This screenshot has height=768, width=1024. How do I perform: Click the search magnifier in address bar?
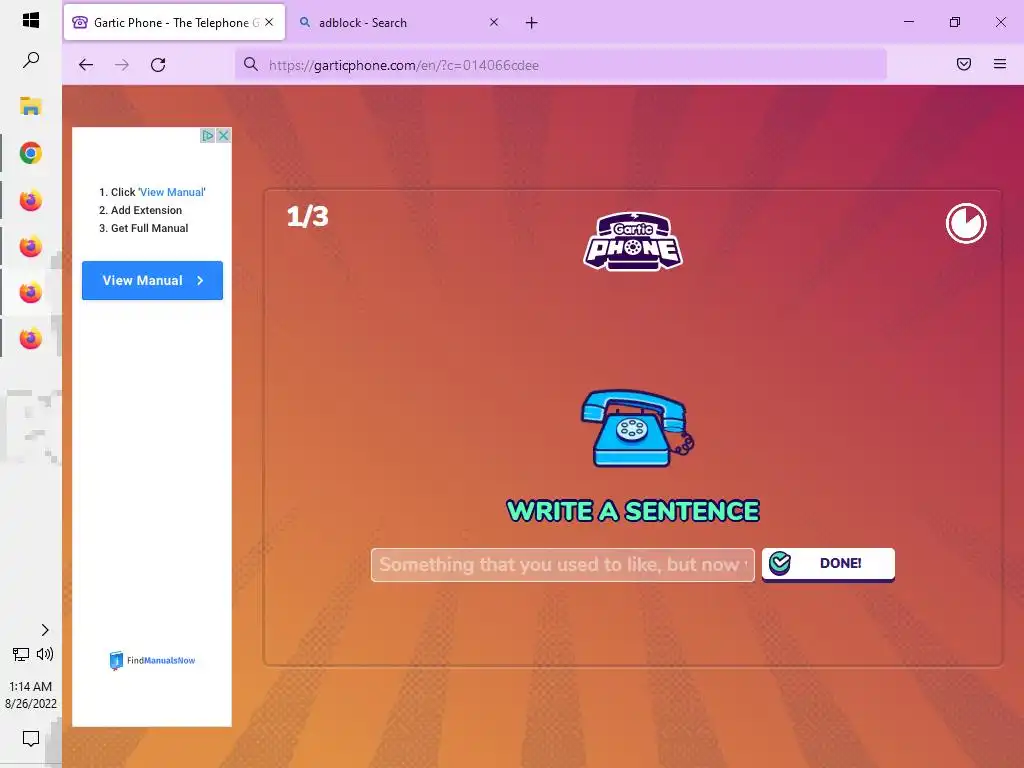pos(251,64)
